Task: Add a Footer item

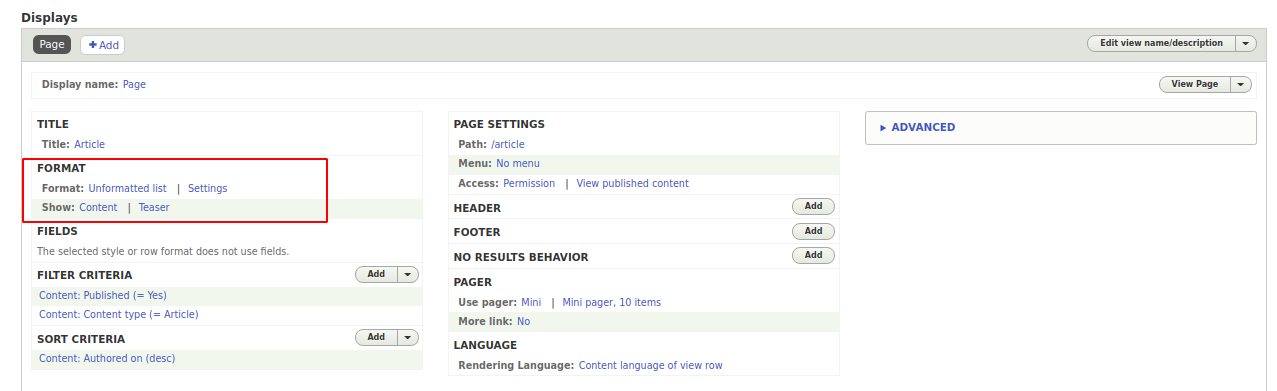Action: click(x=813, y=231)
